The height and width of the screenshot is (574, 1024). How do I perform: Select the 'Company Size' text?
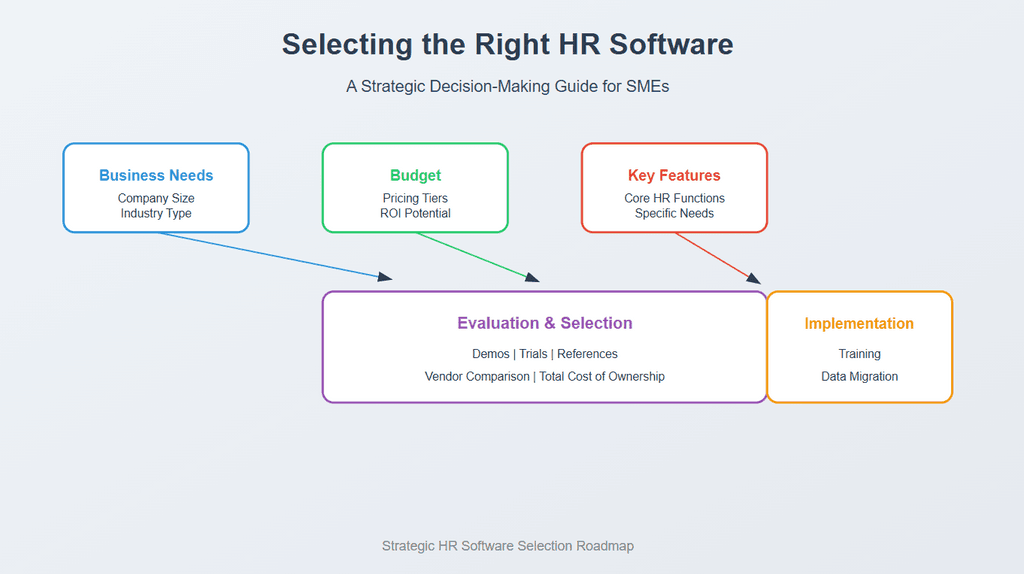(x=156, y=198)
